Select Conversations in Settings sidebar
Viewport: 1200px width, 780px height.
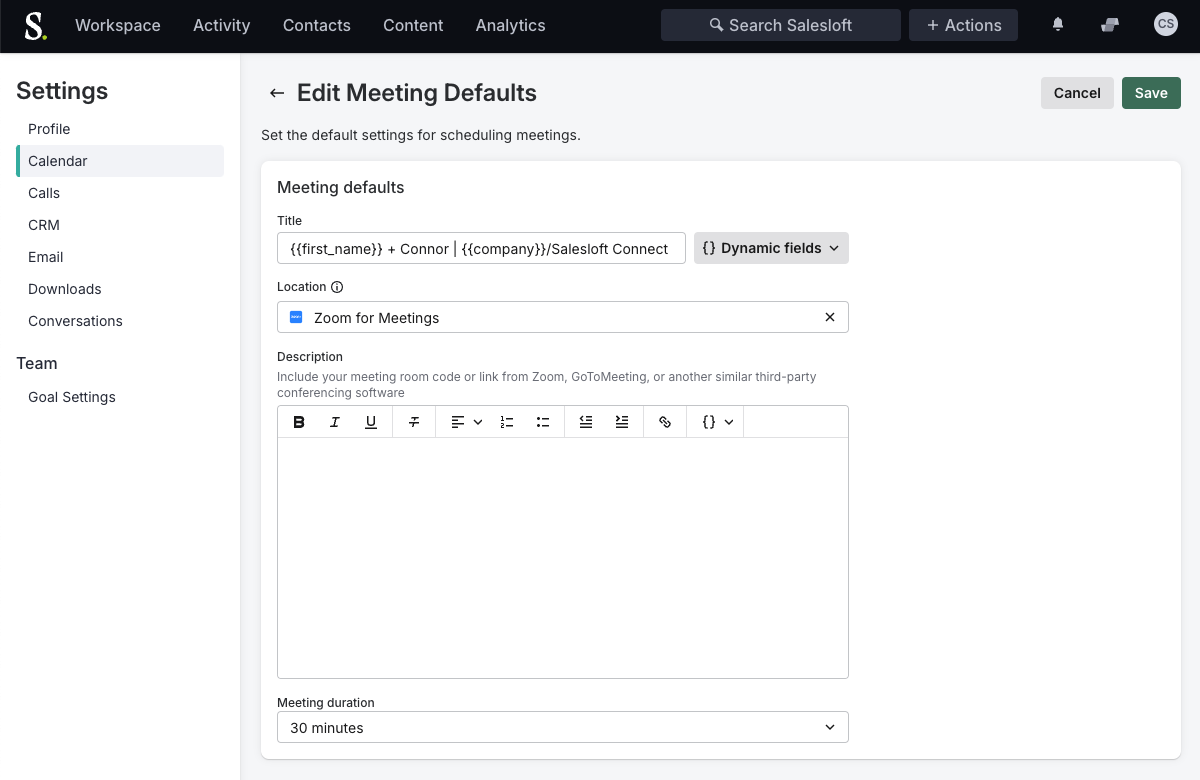tap(120, 321)
